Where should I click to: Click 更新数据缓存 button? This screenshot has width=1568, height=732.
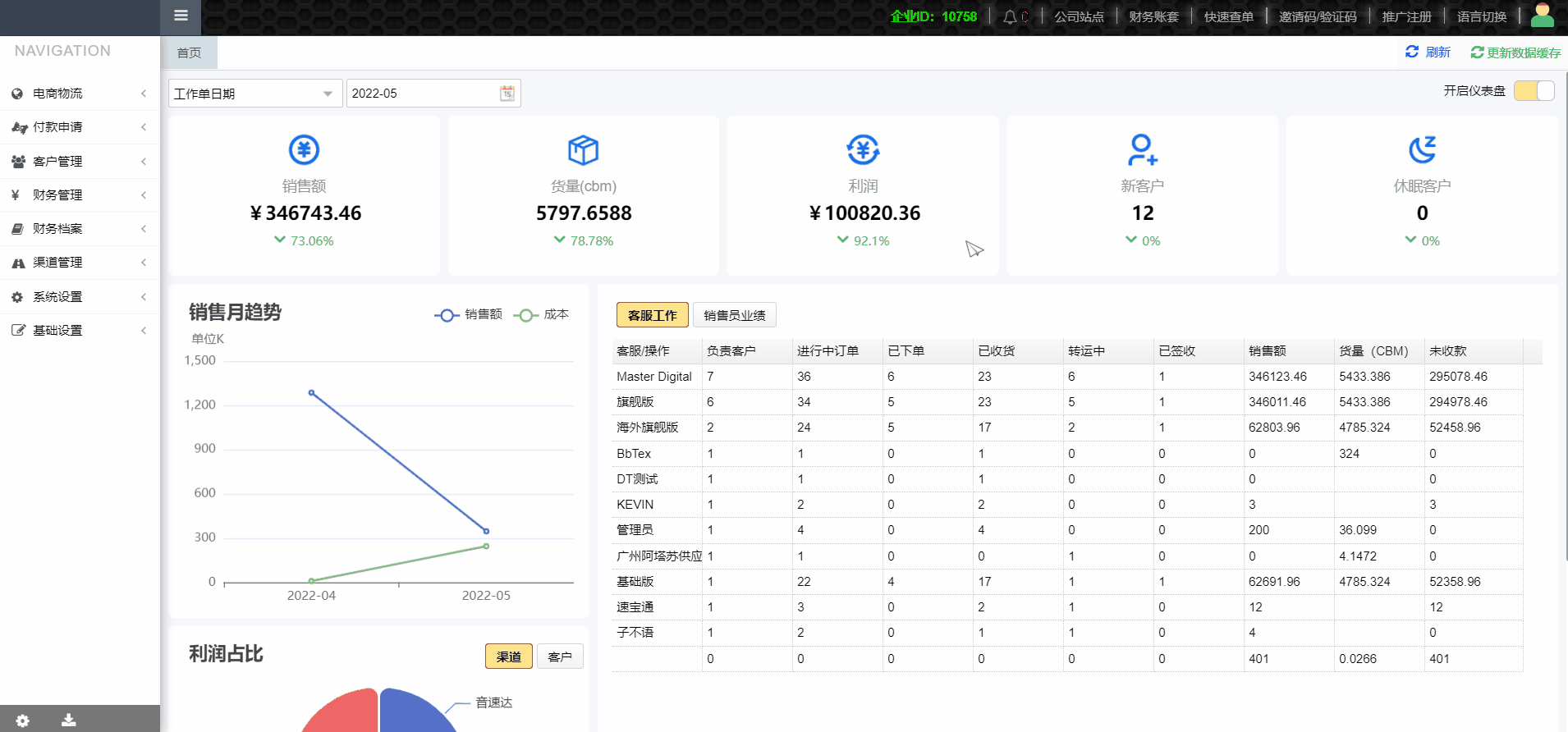(1515, 53)
